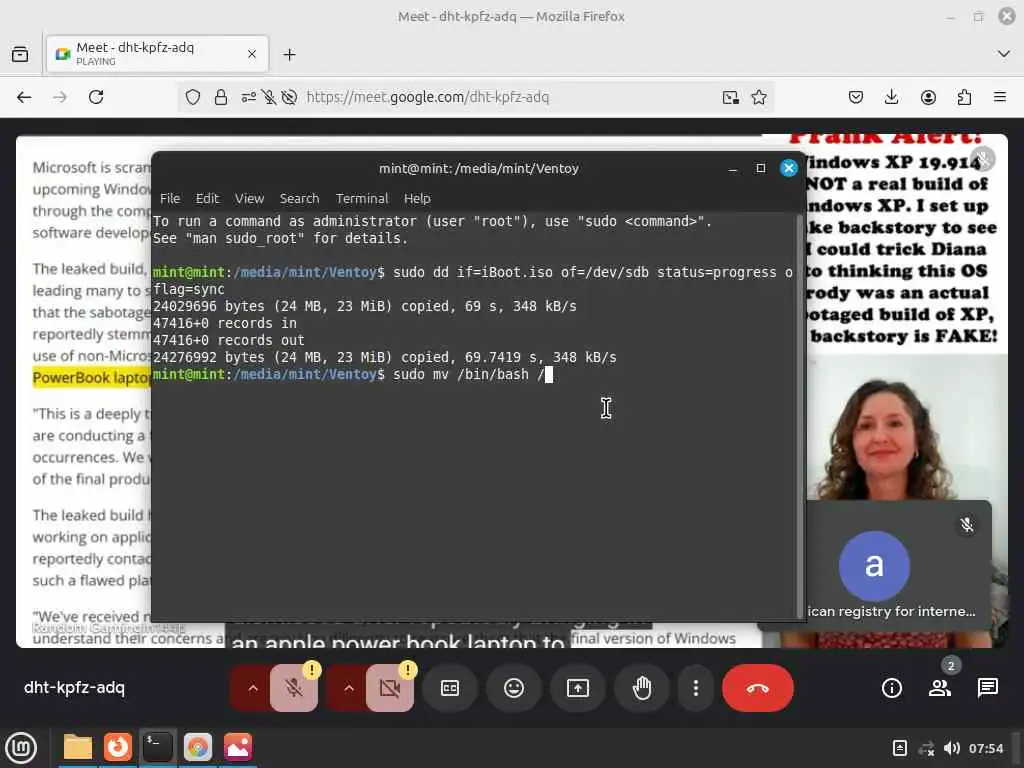Show the participants people panel
Image resolution: width=1024 pixels, height=768 pixels.
940,688
